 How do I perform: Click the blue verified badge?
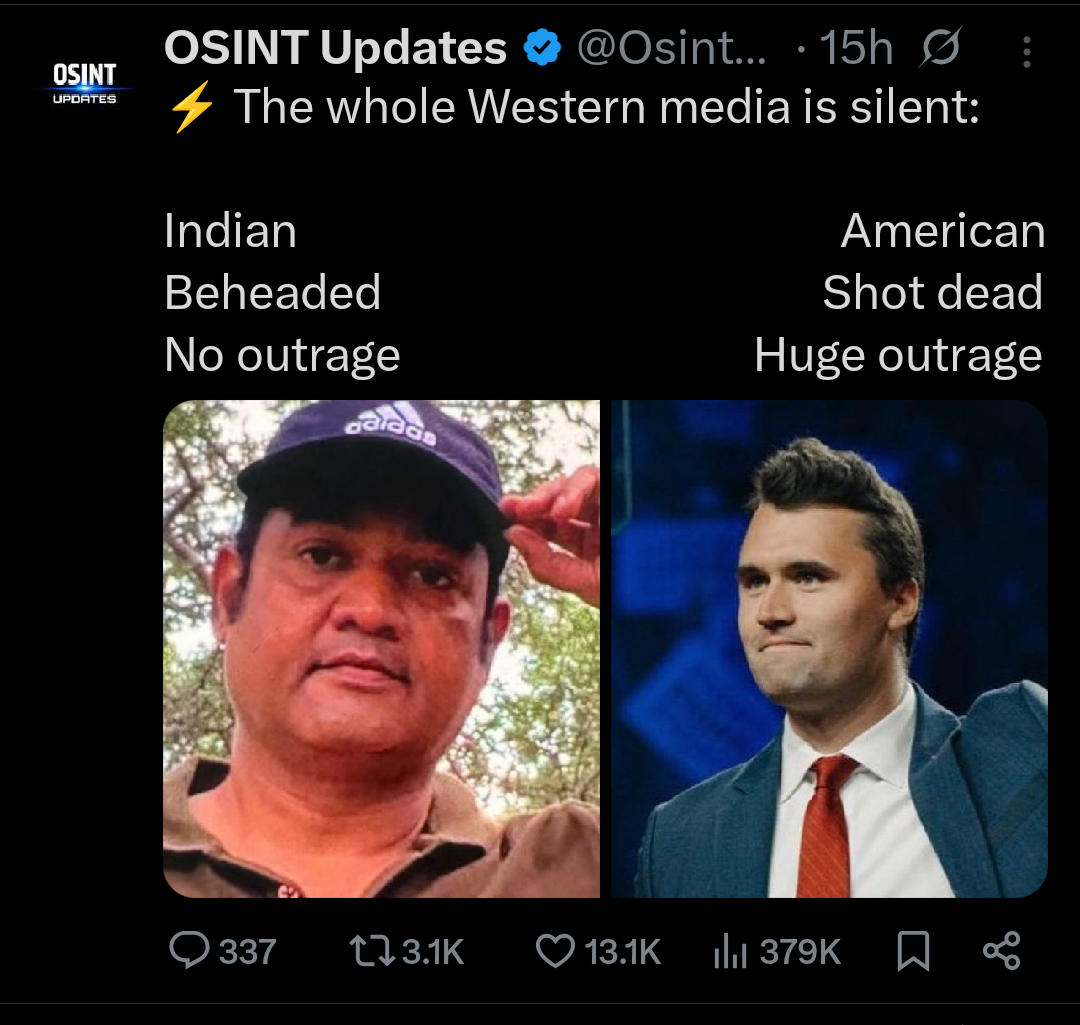pyautogui.click(x=543, y=48)
